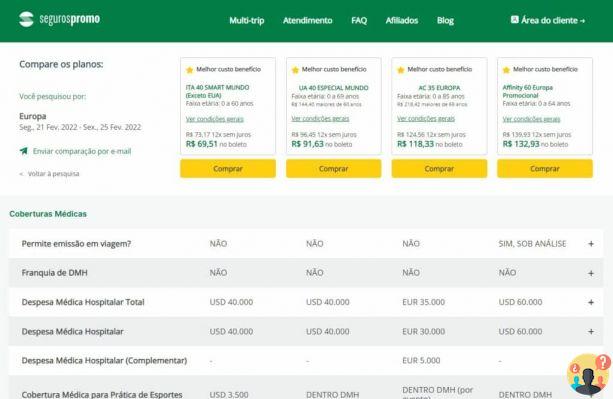
Task: Click the Cobertura Médica para Prática de Esportes label
Action: [x=102, y=394]
